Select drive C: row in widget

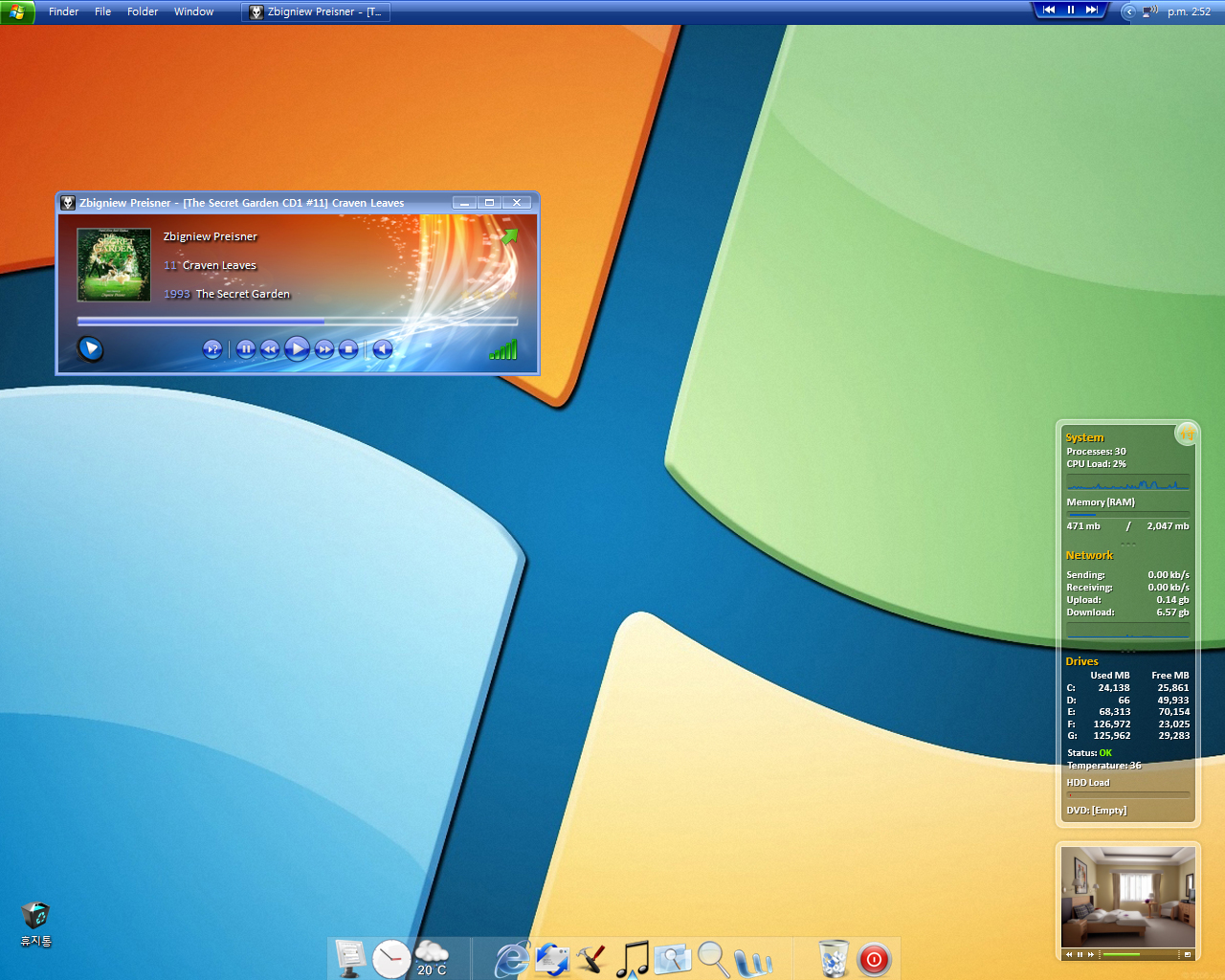pos(1127,688)
